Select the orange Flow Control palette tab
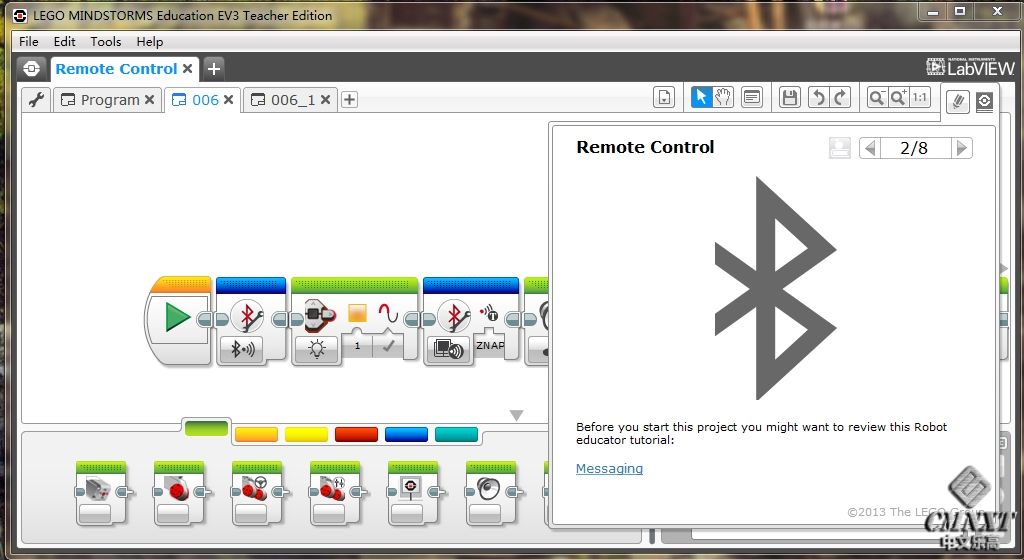This screenshot has height=560, width=1024. pos(256,434)
